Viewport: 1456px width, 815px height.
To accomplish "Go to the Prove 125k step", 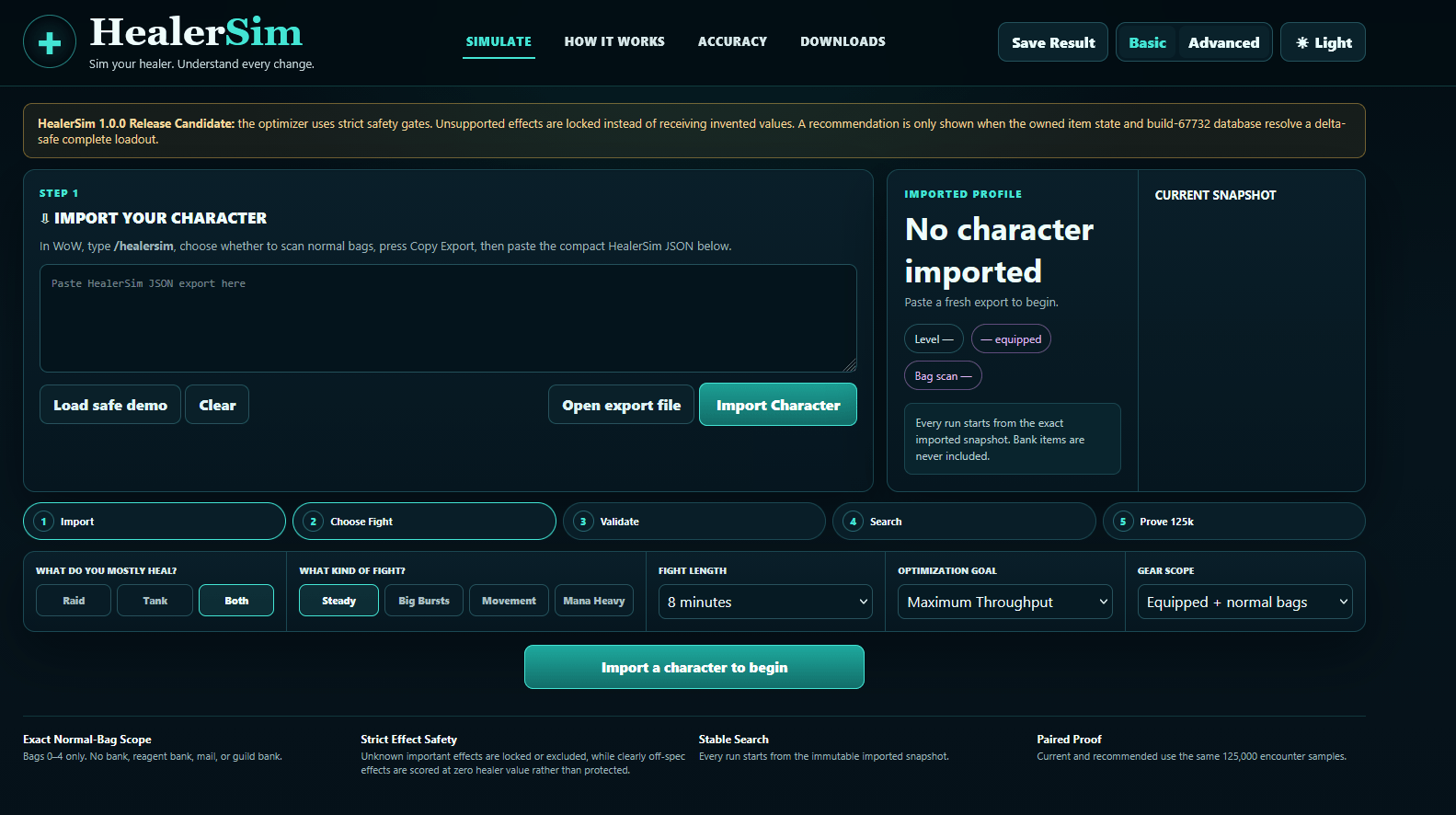I will pyautogui.click(x=1234, y=522).
